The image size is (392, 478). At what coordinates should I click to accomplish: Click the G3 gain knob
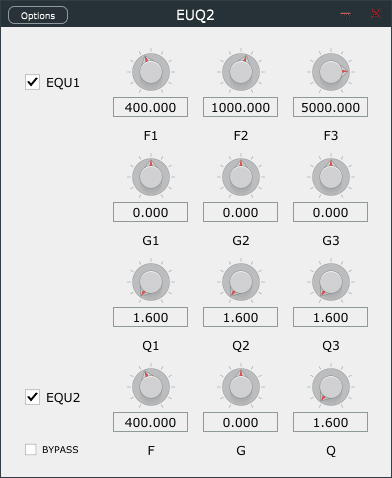click(331, 177)
